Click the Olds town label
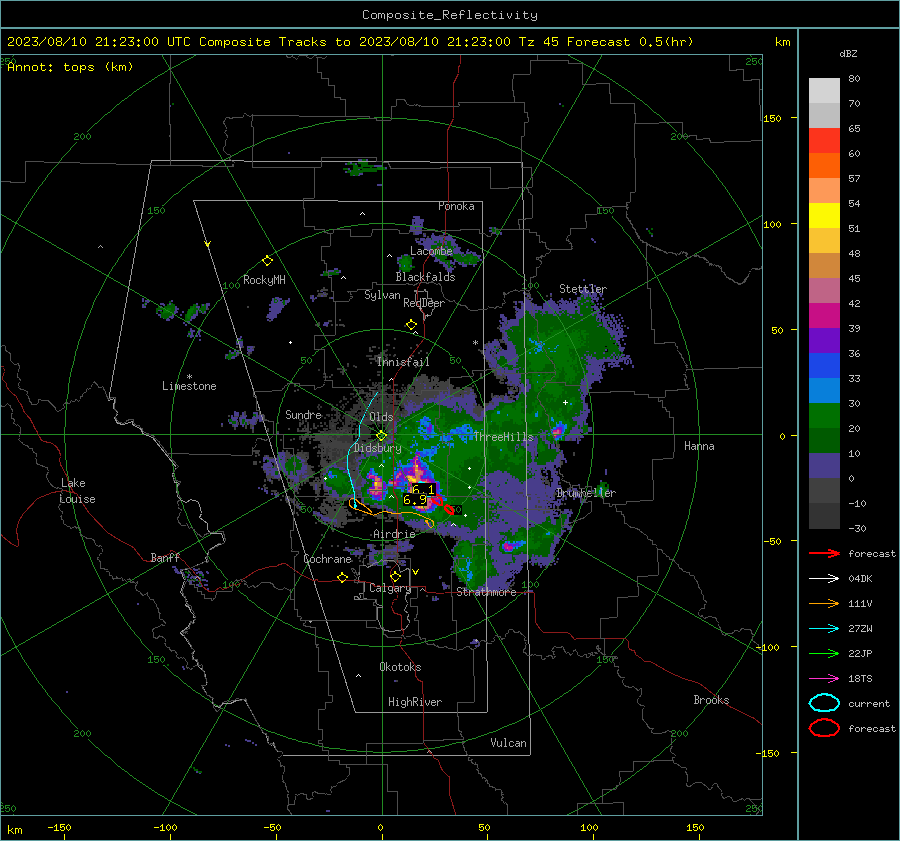The height and width of the screenshot is (841, 900). [x=381, y=417]
